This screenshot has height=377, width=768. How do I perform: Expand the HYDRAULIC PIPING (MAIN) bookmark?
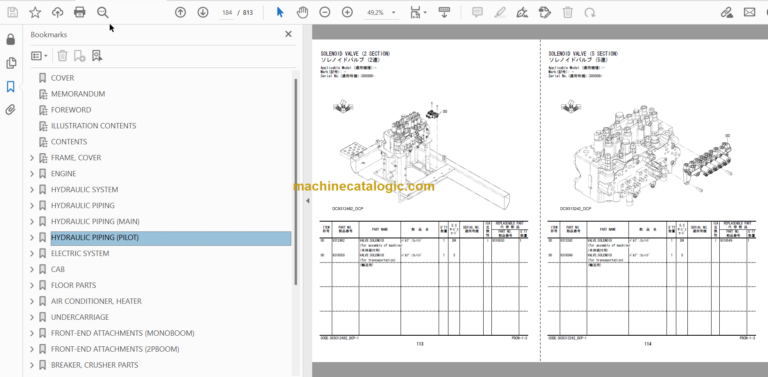tap(32, 221)
